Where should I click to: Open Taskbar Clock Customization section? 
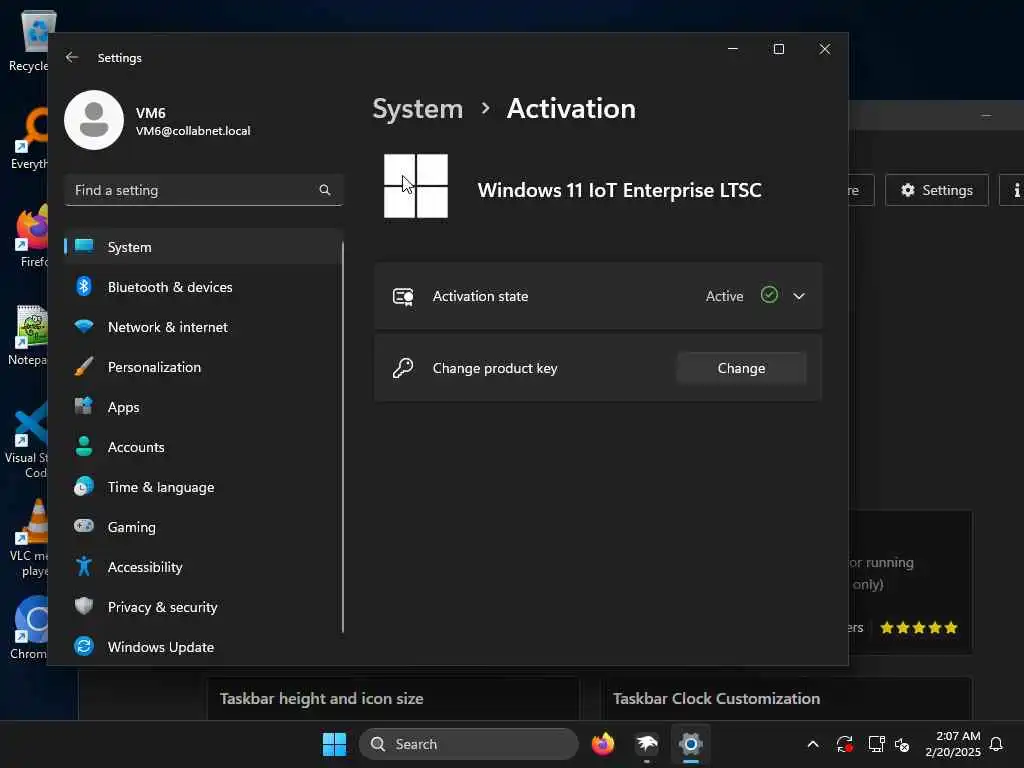[x=786, y=699]
